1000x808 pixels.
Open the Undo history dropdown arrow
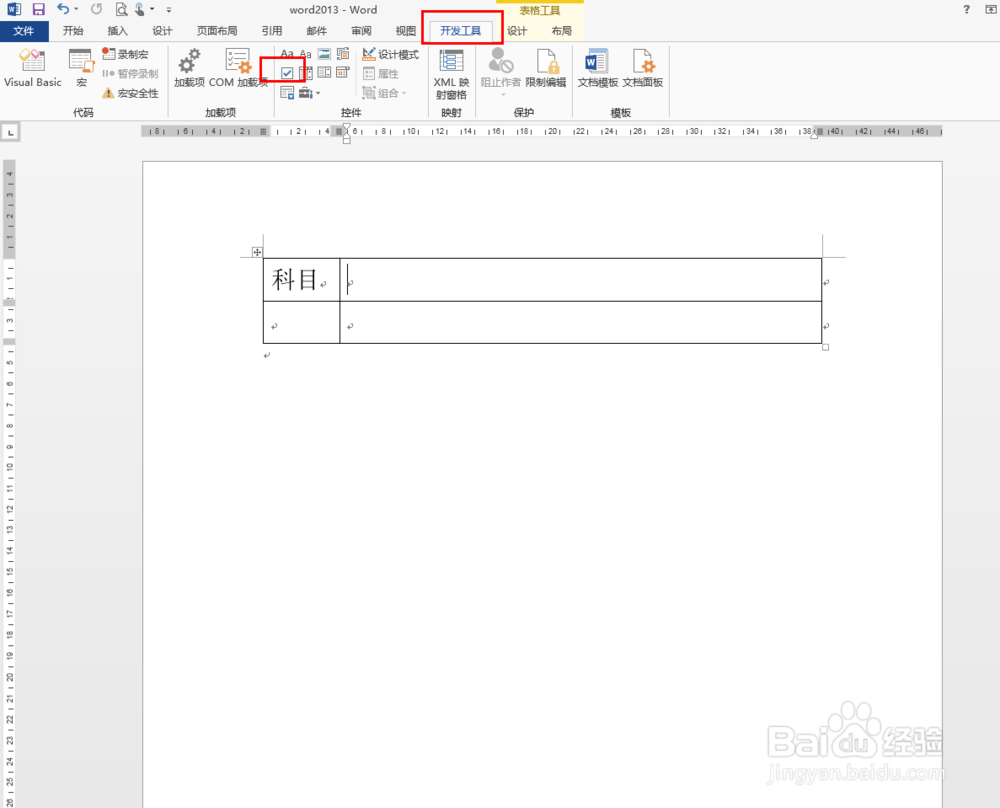point(74,9)
